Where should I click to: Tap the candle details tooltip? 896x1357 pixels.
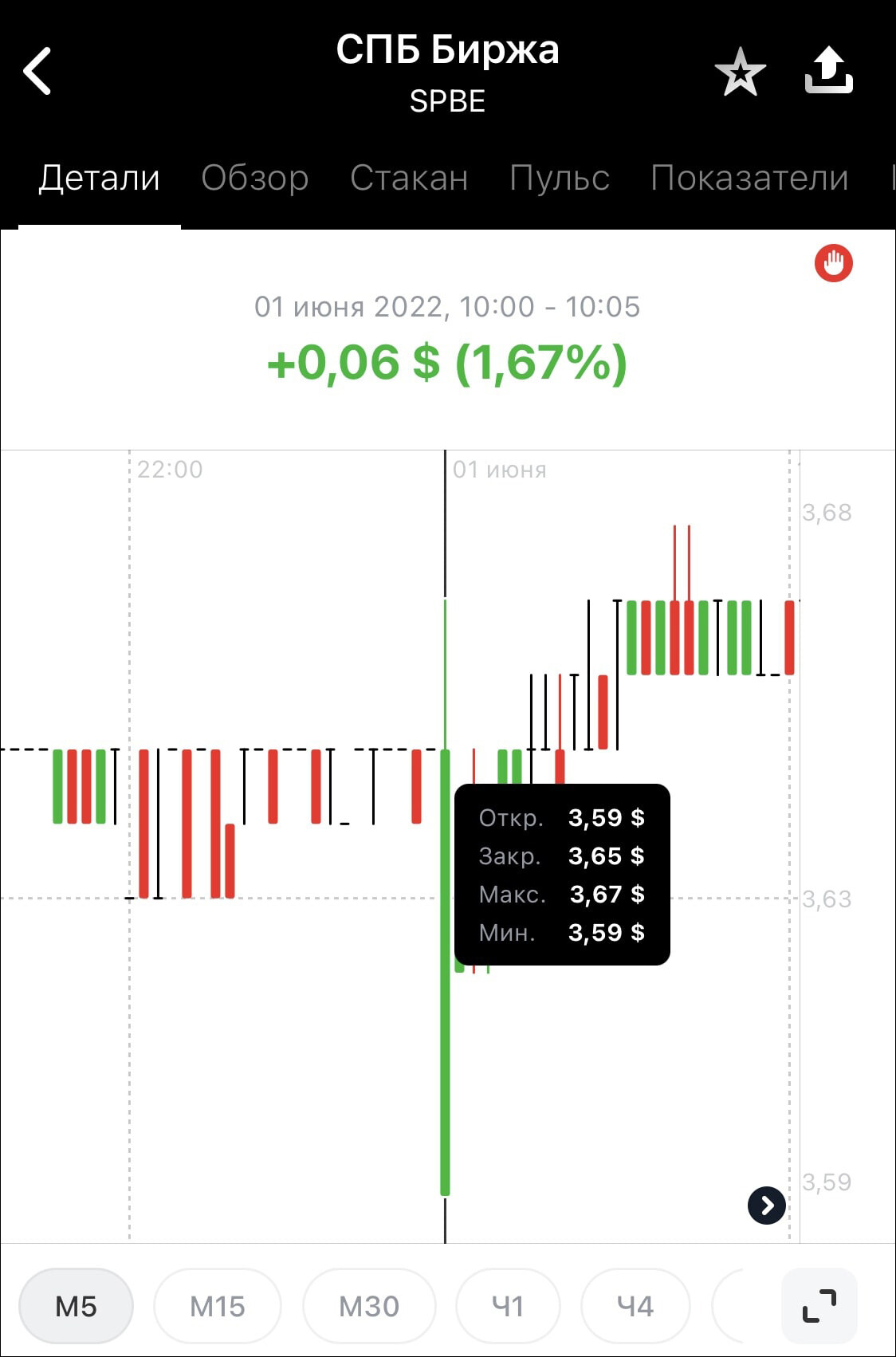click(562, 875)
